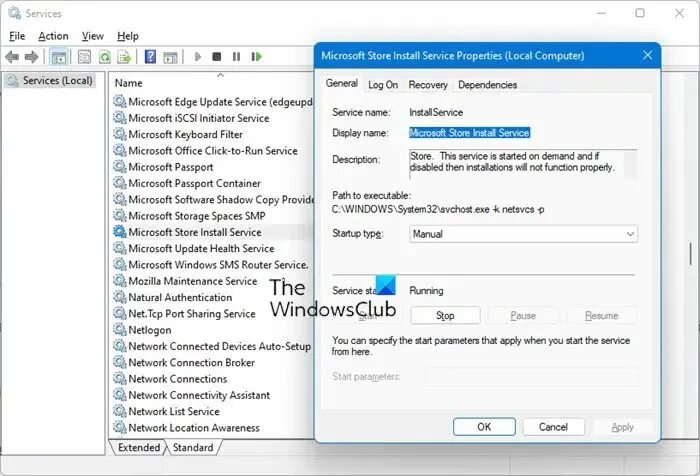Click the Apply button
The image size is (700, 476).
[622, 427]
